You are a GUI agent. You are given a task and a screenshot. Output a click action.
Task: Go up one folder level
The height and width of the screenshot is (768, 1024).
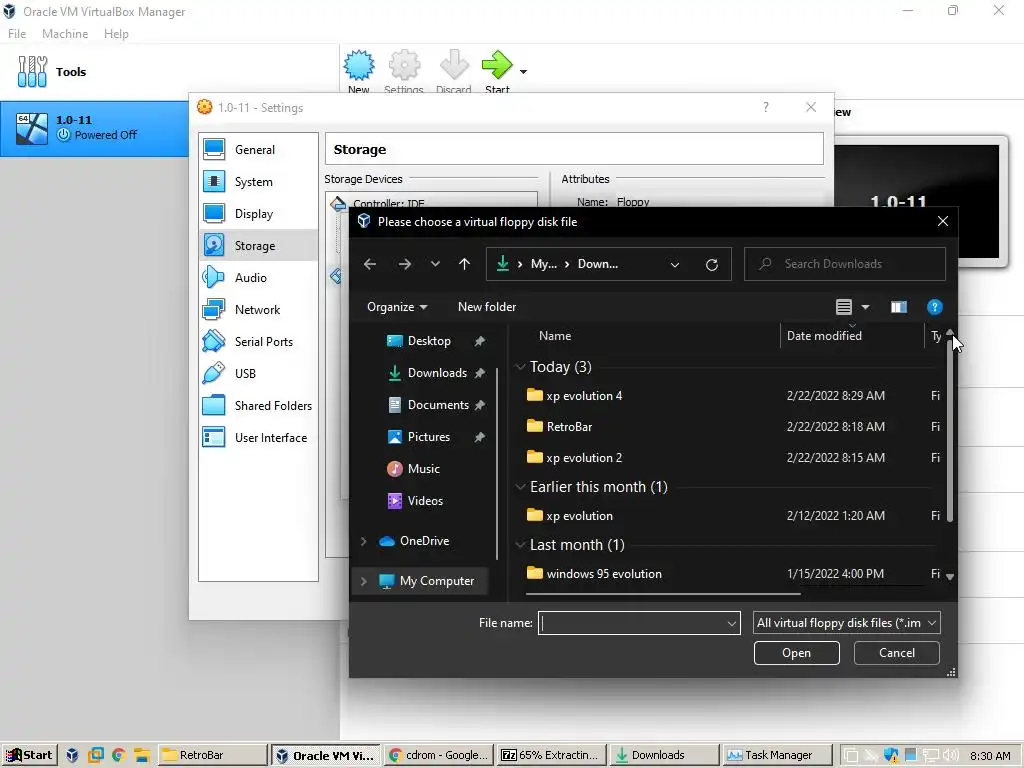[464, 264]
